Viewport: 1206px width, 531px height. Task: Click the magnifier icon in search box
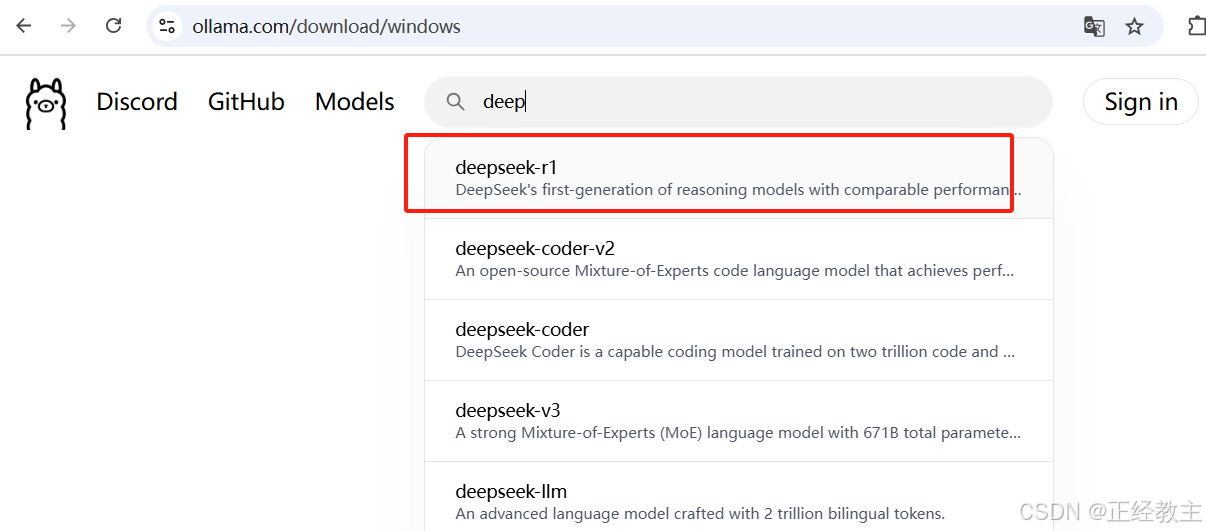pyautogui.click(x=456, y=102)
